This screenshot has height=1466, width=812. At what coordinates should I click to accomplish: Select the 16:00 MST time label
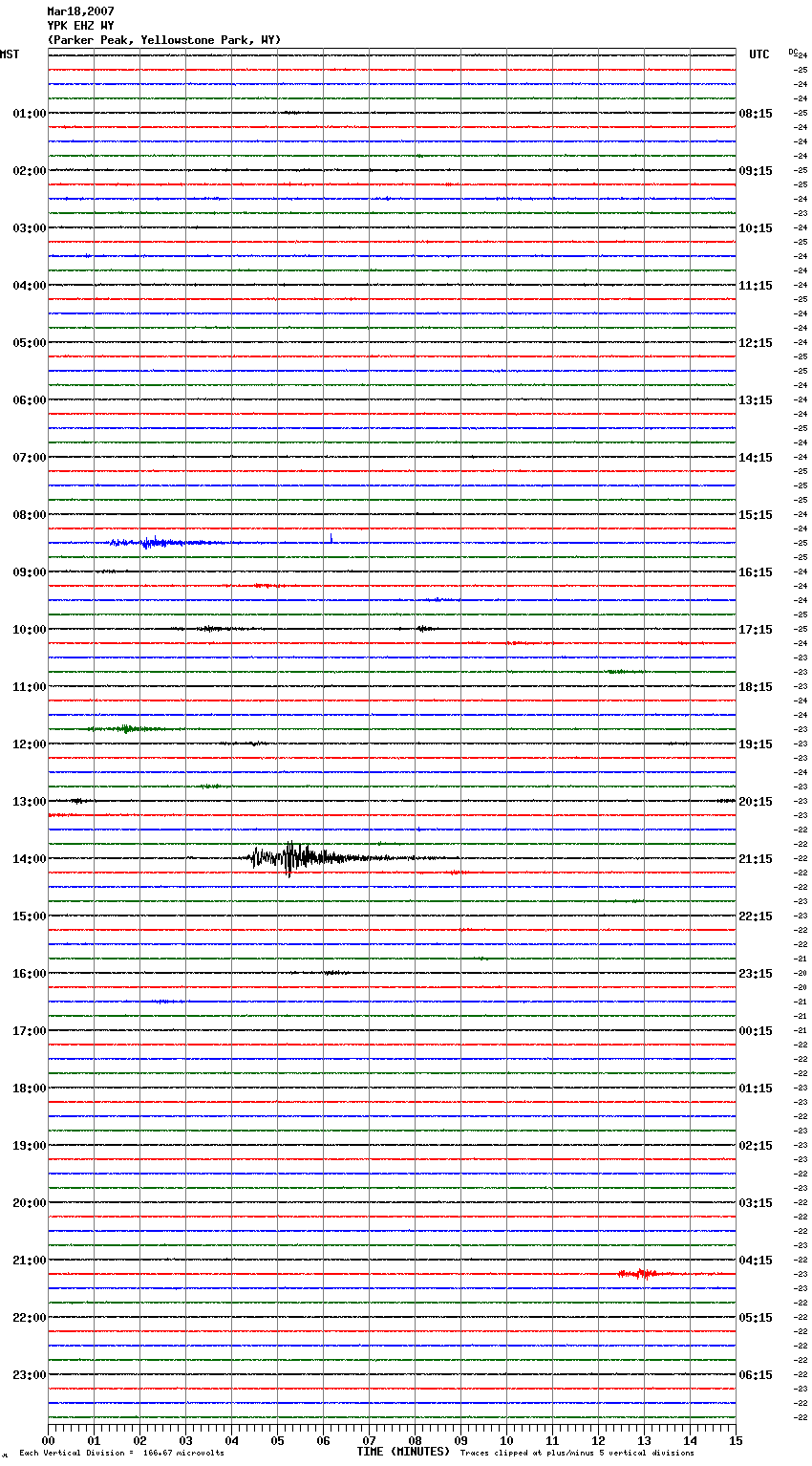(30, 974)
